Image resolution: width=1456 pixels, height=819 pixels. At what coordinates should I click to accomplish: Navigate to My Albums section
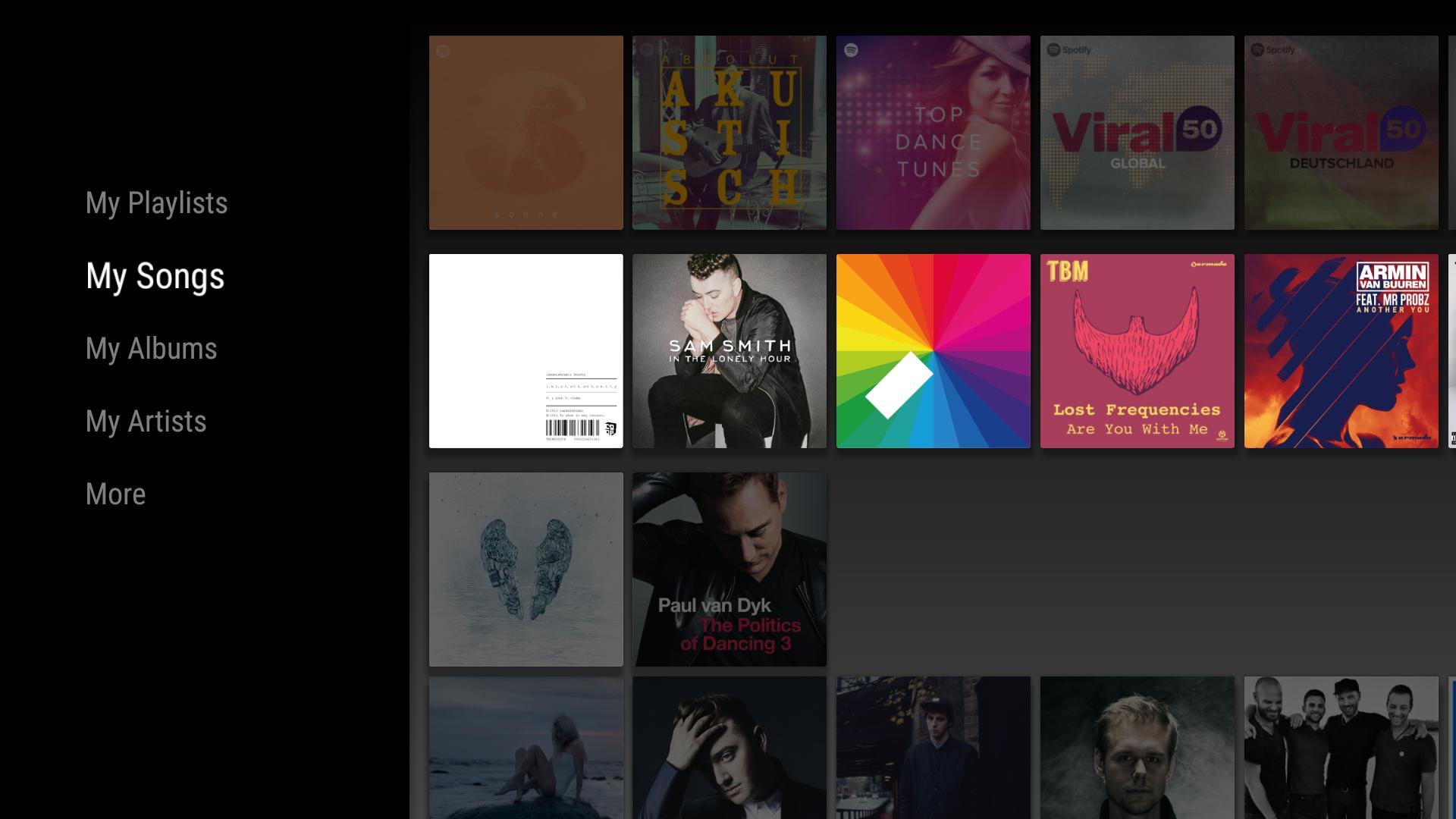click(150, 348)
